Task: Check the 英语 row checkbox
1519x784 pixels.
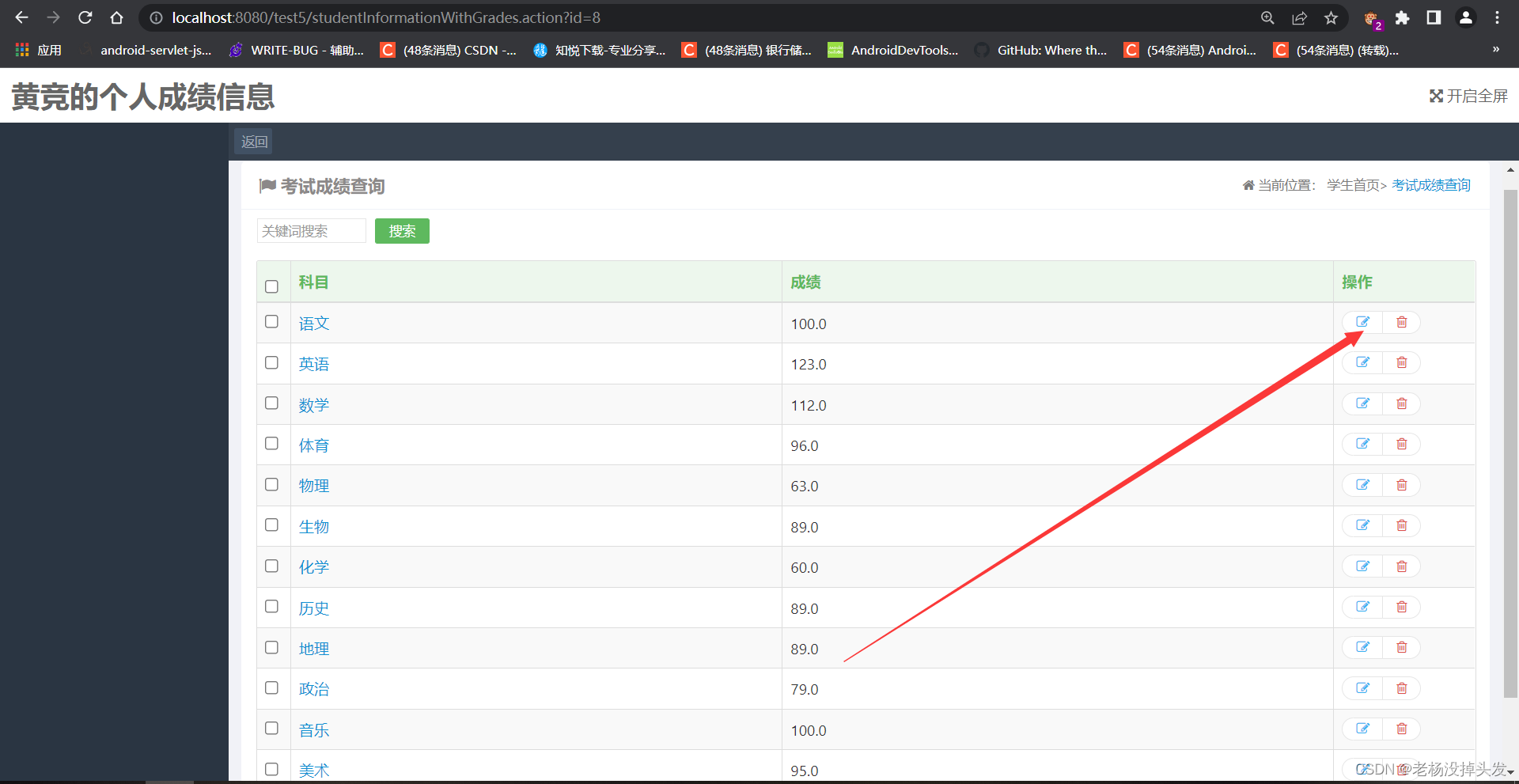Action: (271, 362)
